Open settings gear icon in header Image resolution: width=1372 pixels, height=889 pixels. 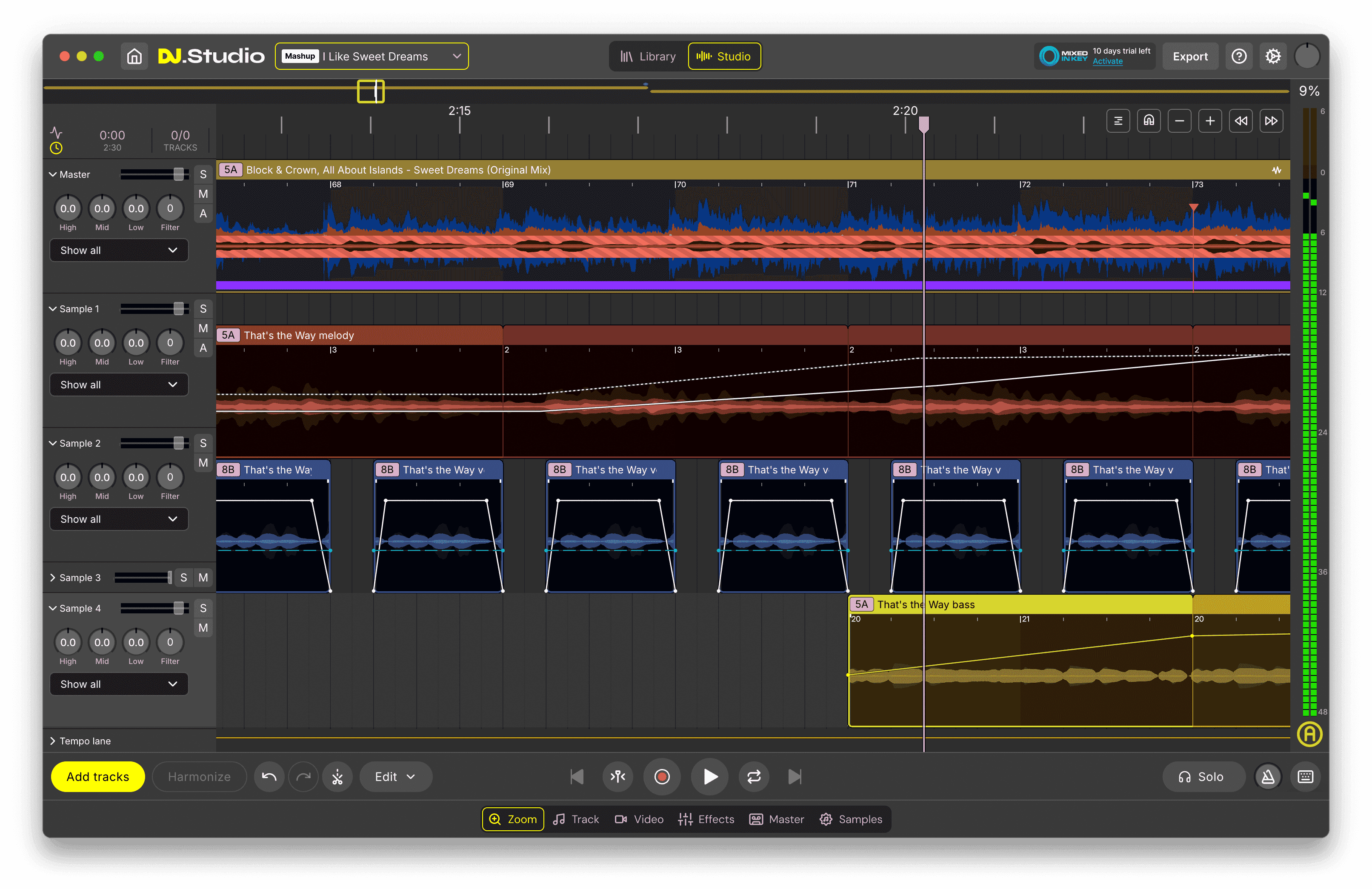click(1273, 57)
